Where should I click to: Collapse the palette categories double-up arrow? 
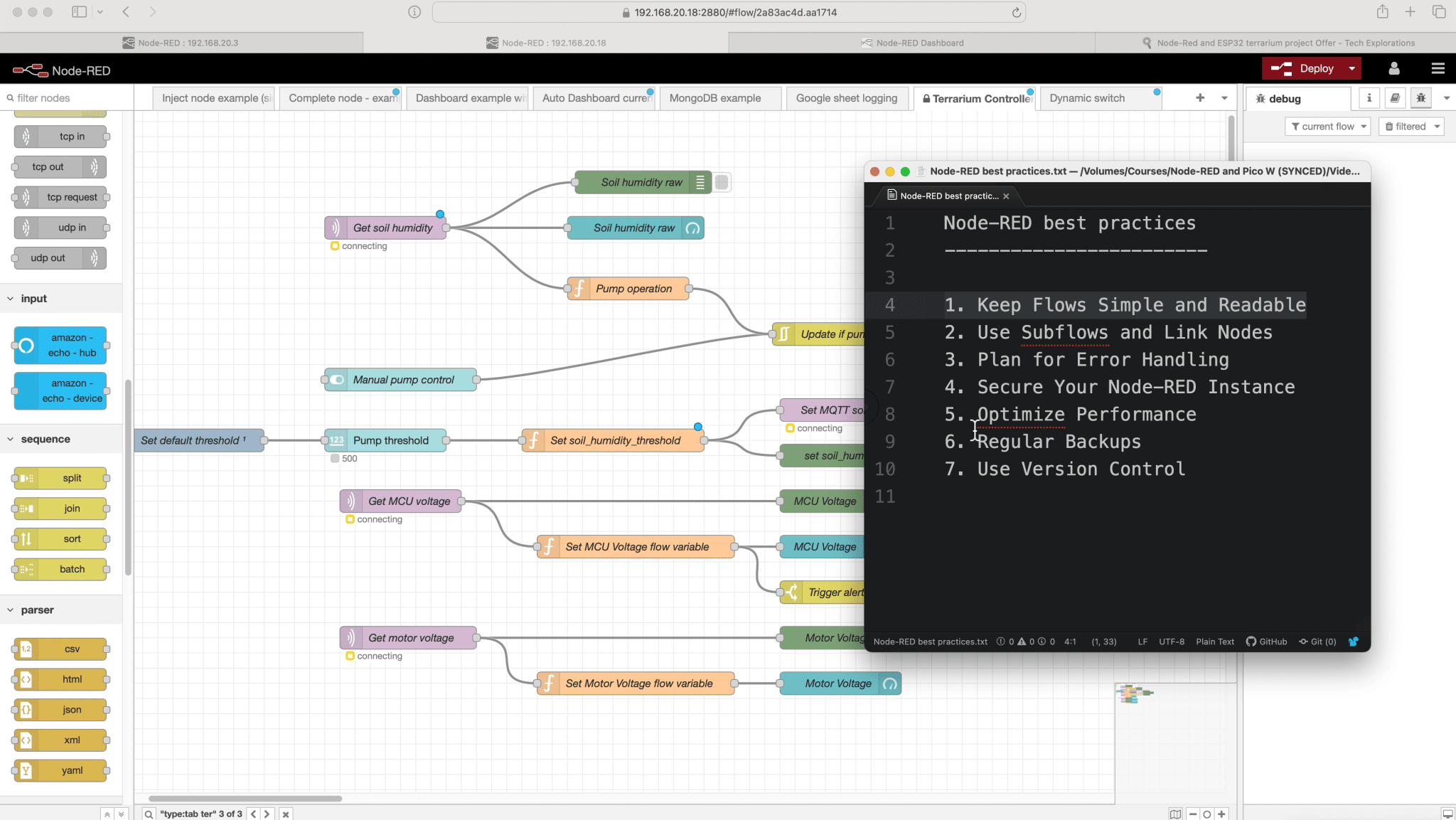107,814
